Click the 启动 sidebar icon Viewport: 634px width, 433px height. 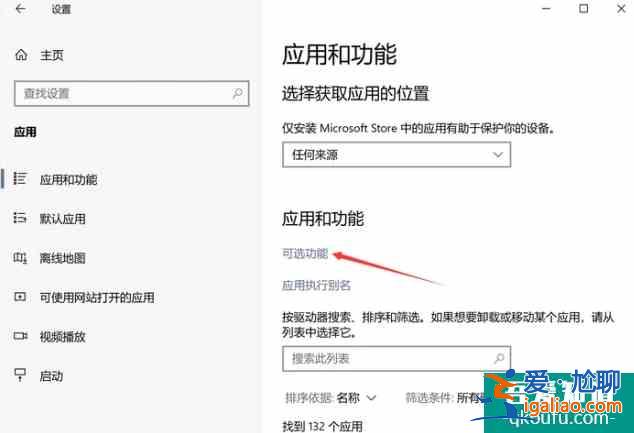coord(20,375)
